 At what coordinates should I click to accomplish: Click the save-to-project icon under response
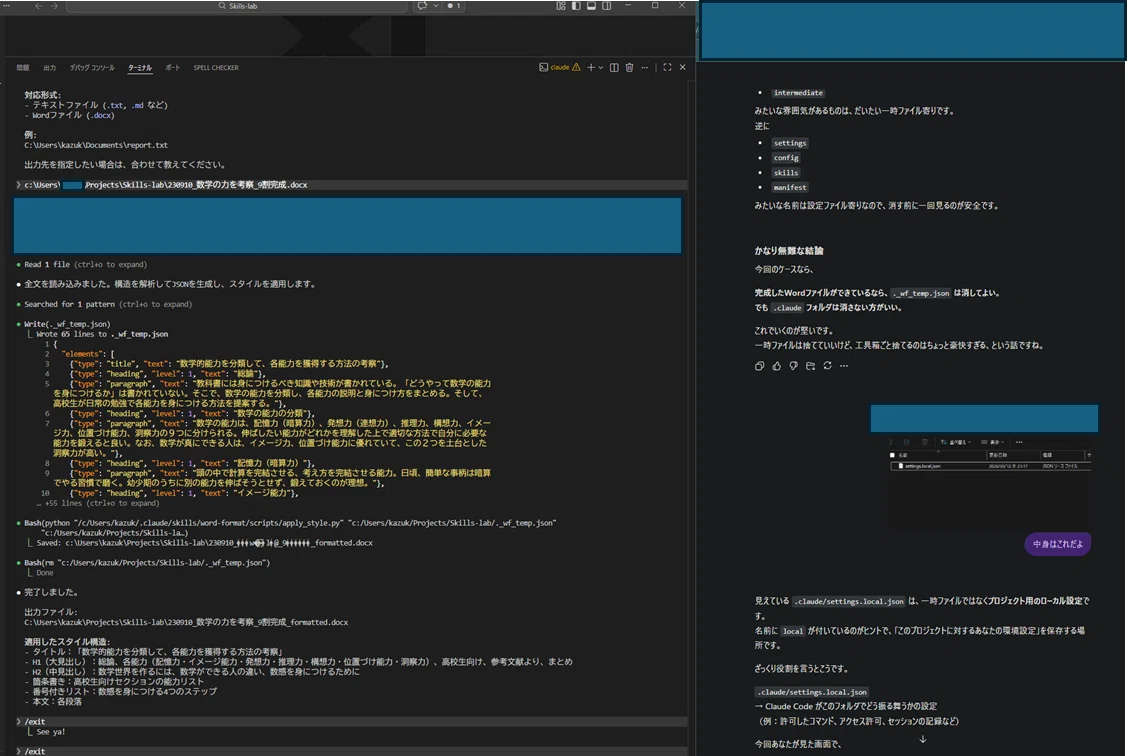point(811,366)
